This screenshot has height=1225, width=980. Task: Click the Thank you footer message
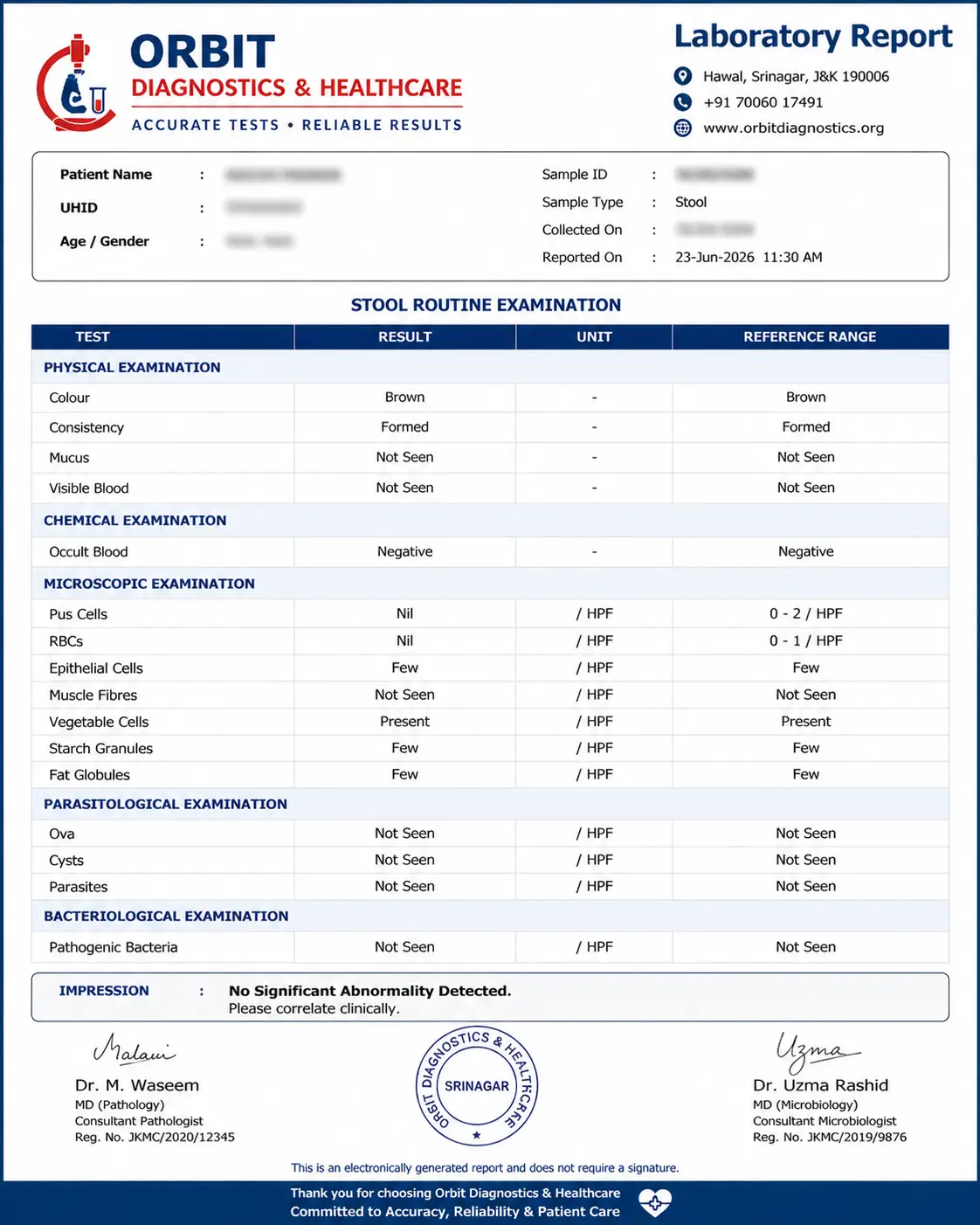(455, 1194)
